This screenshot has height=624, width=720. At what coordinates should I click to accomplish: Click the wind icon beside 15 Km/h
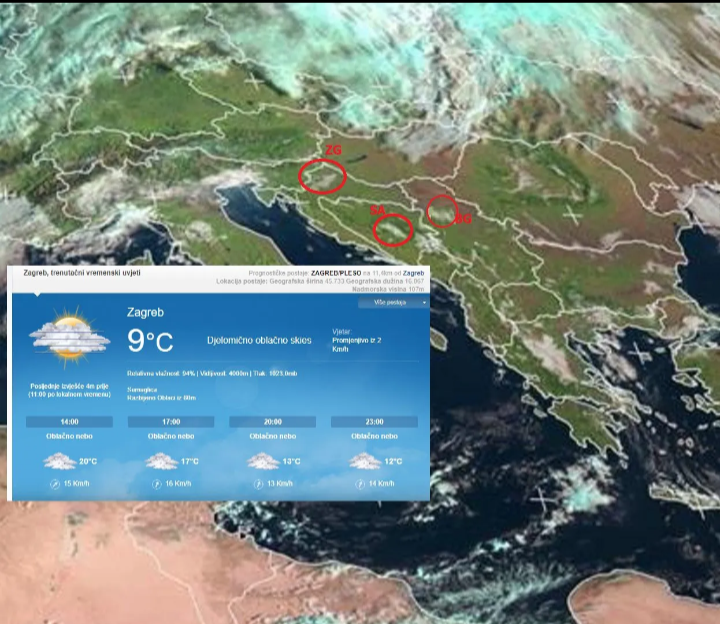click(55, 484)
